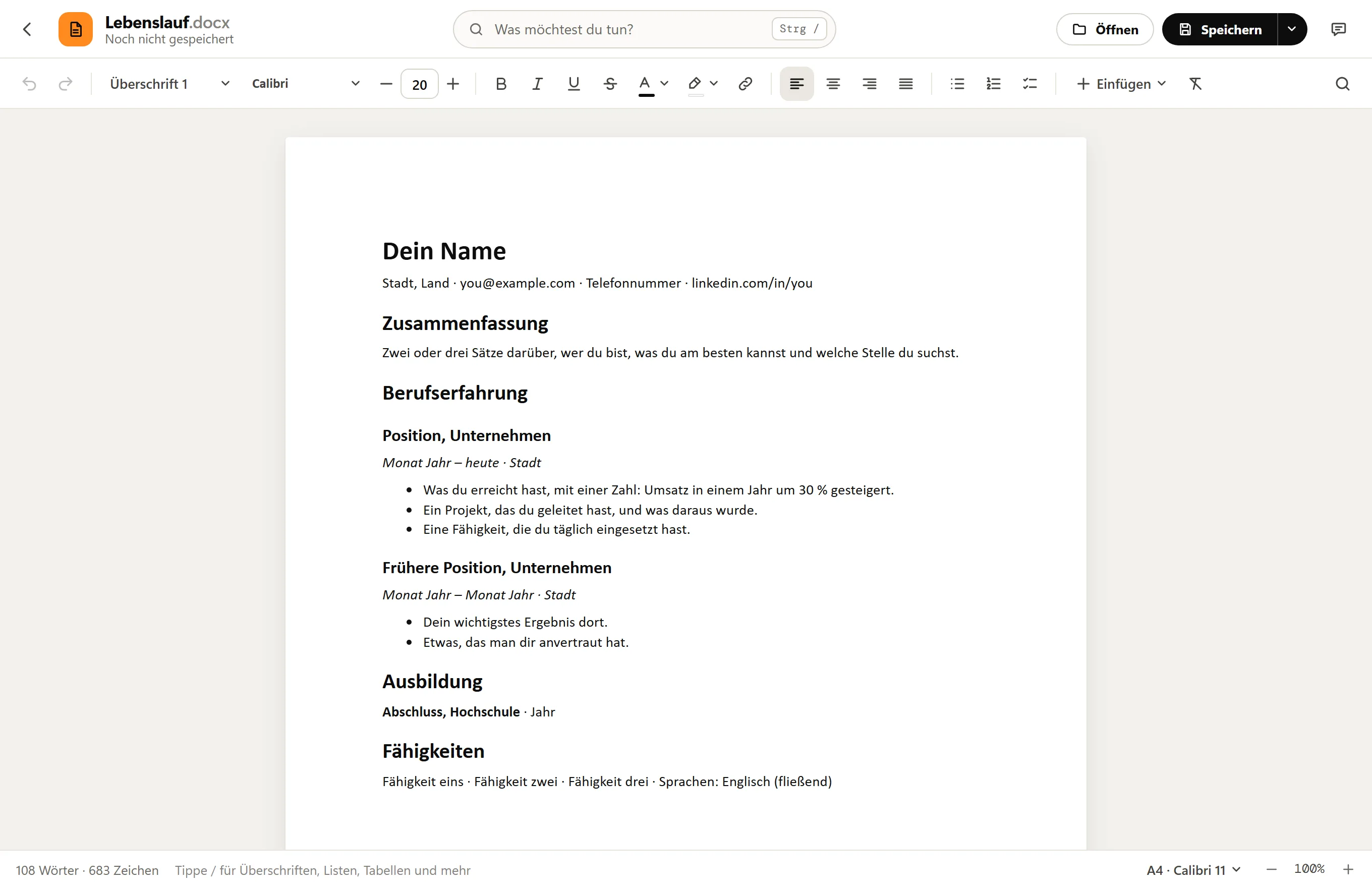Open the highlight color dropdown arrow

coord(714,84)
